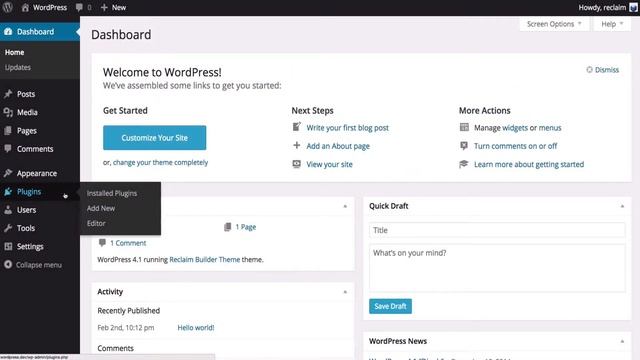Collapse the Quick Draft panel arrow

622,207
